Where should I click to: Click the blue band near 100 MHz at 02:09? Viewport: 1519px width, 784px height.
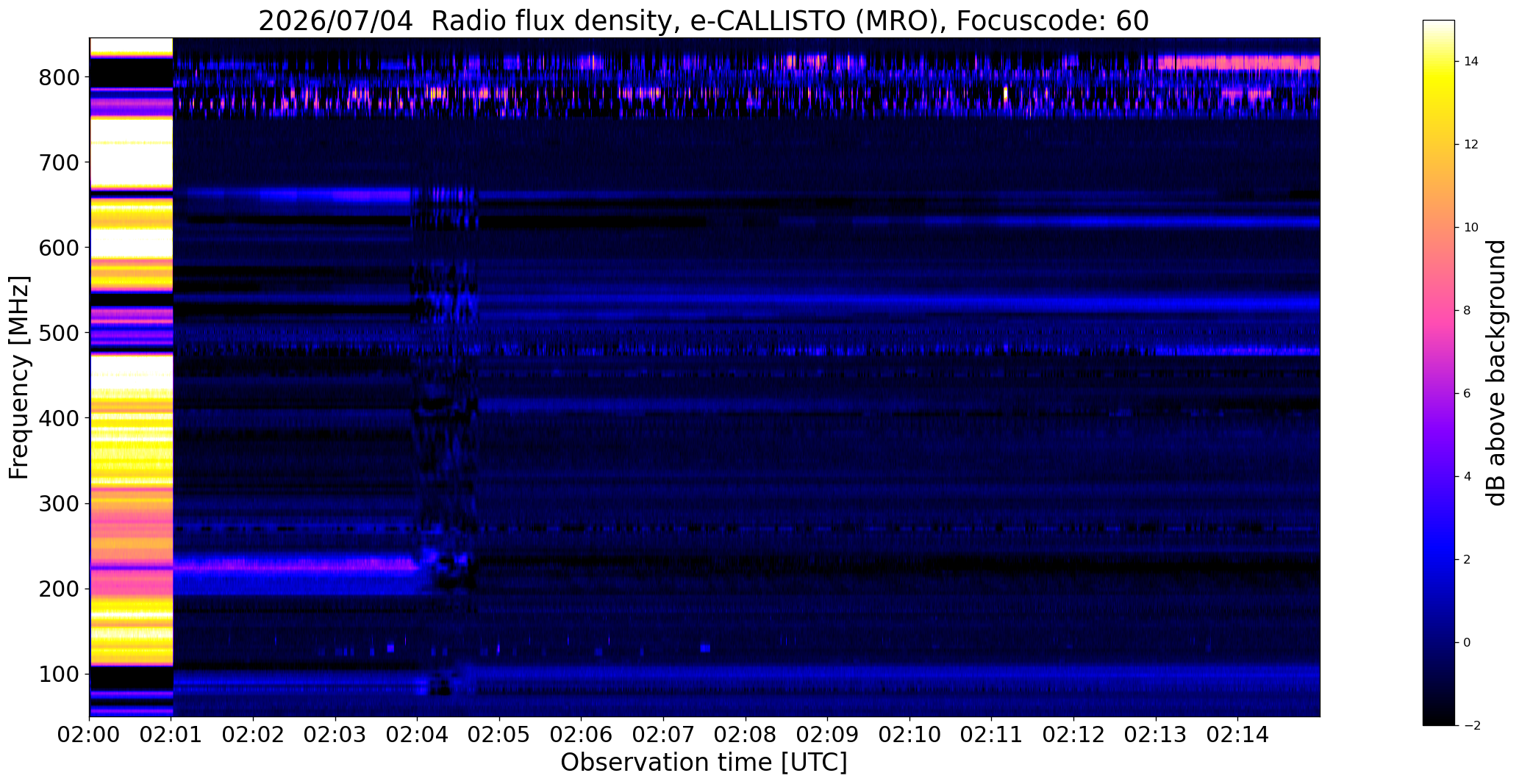coord(827,673)
